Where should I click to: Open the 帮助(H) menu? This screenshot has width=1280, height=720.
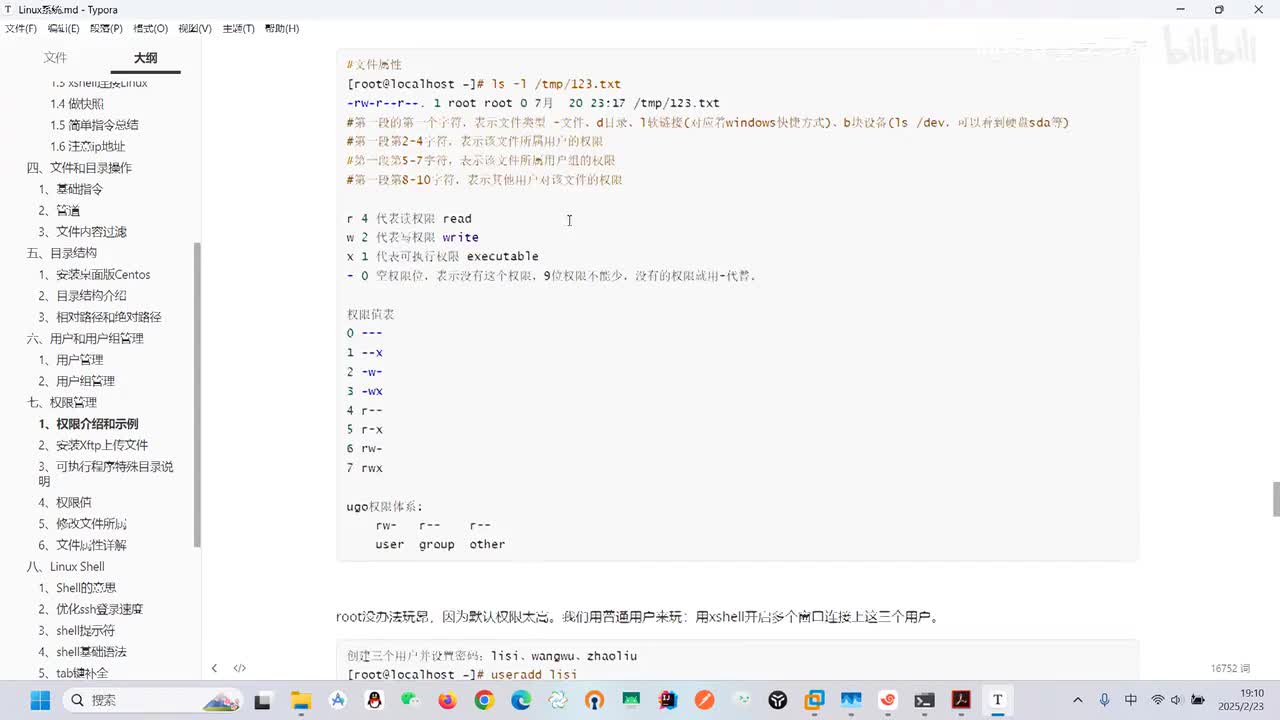282,28
